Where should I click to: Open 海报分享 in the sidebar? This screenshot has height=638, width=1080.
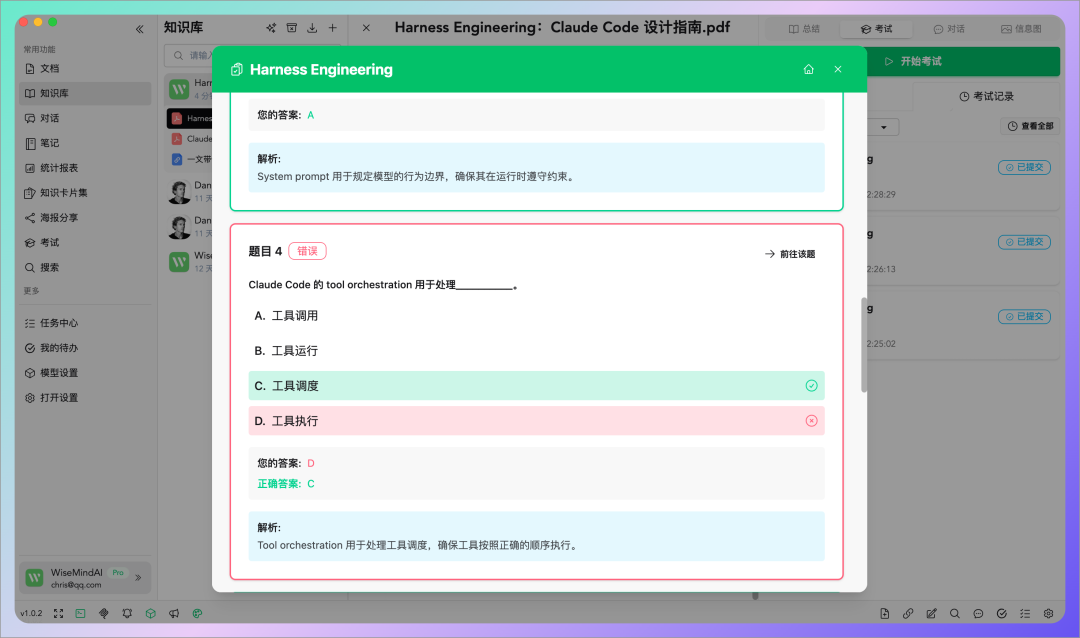[85, 217]
